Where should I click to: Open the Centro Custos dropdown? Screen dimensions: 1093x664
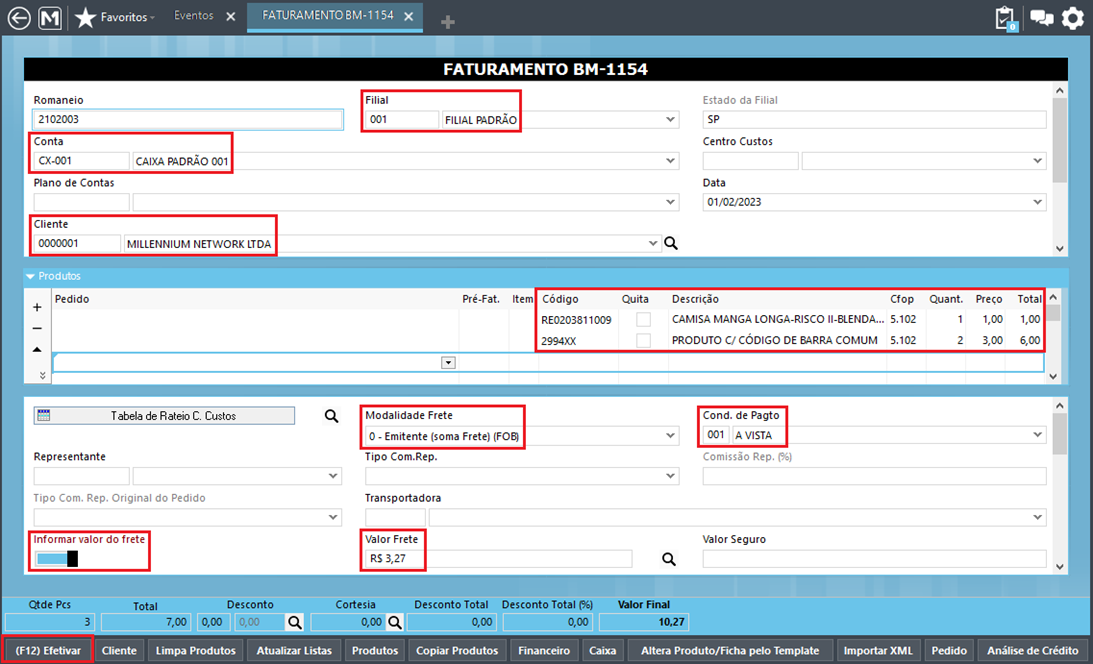[x=1037, y=161]
